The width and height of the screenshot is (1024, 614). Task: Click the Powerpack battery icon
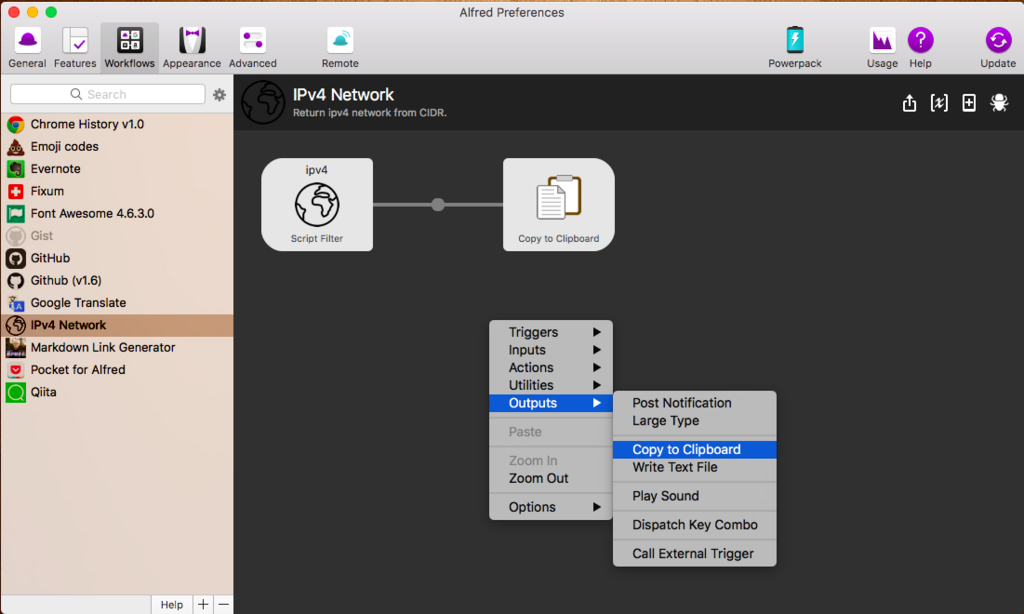(795, 40)
